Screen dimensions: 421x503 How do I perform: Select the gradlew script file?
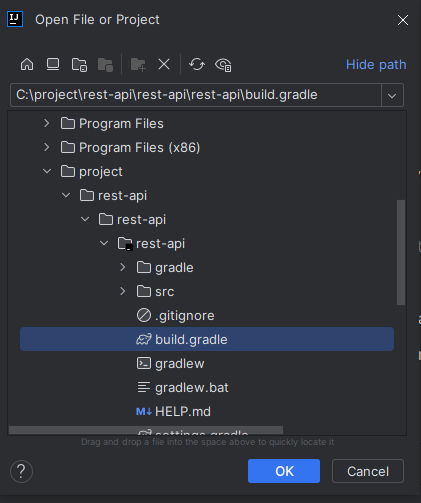click(207, 364)
